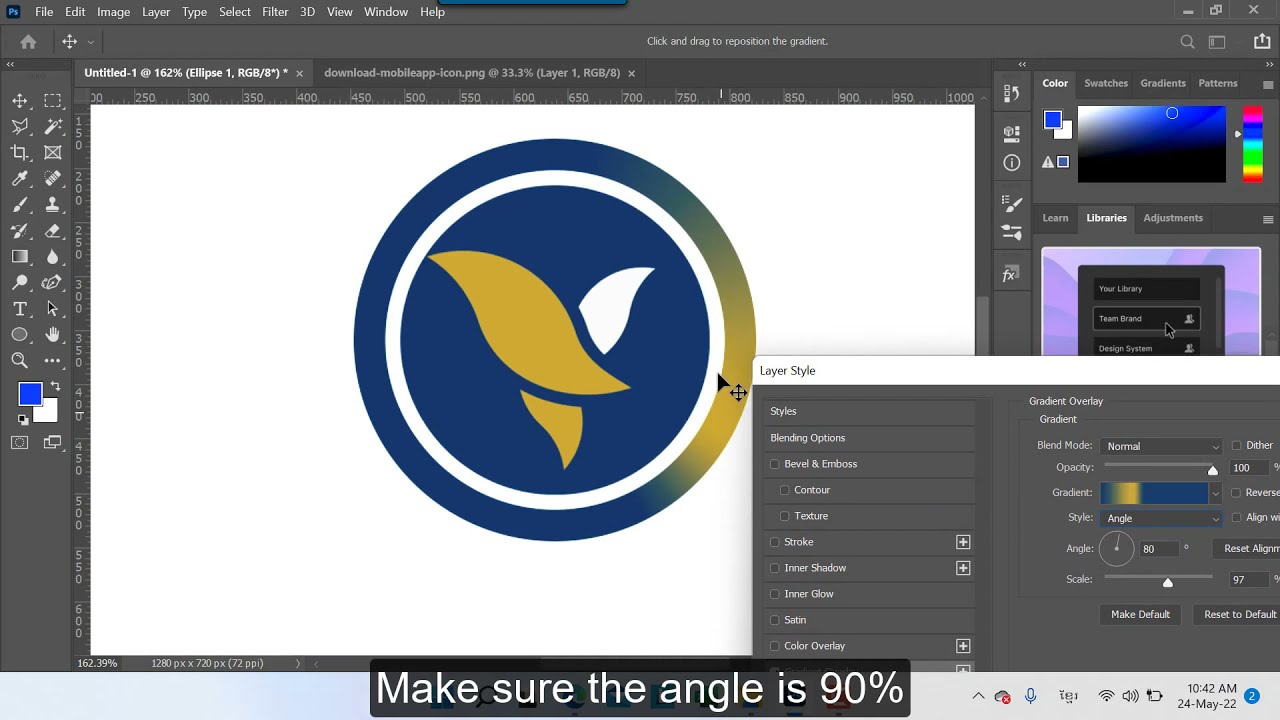Select the Rectangular Marquee tool
1280x720 pixels.
point(53,101)
